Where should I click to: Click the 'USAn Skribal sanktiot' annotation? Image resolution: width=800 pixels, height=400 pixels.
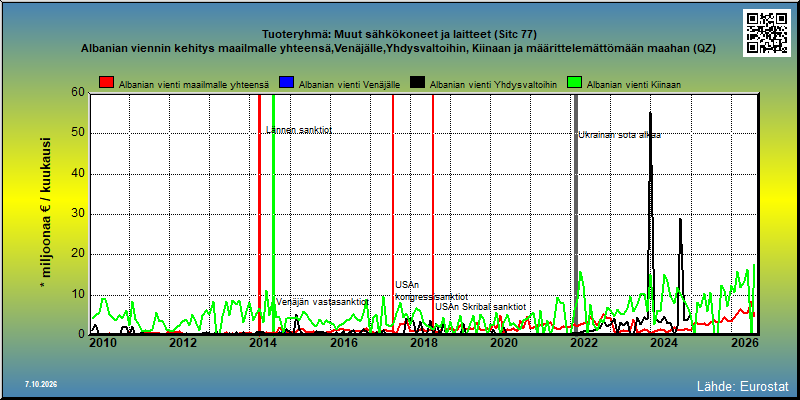tap(480, 307)
